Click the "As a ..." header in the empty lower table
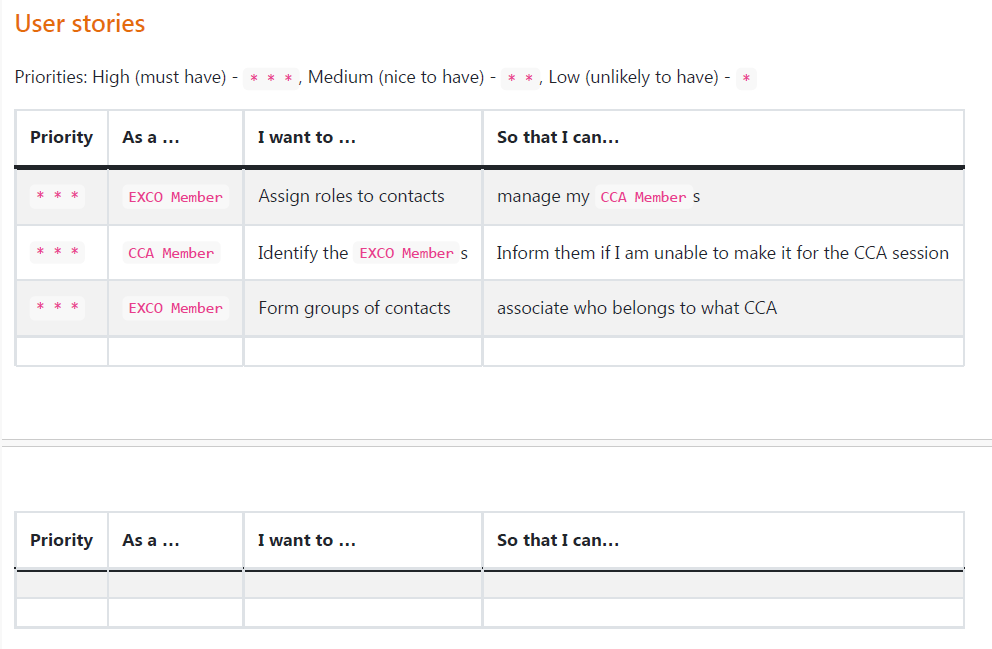The height and width of the screenshot is (649, 992). coord(151,541)
